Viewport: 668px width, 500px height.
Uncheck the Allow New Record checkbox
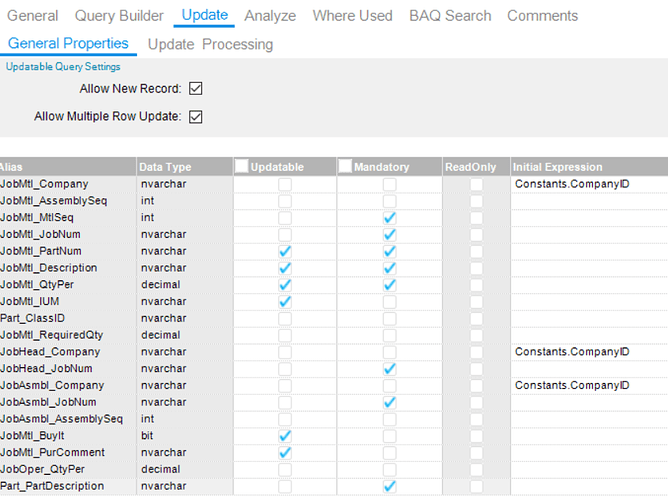[196, 89]
